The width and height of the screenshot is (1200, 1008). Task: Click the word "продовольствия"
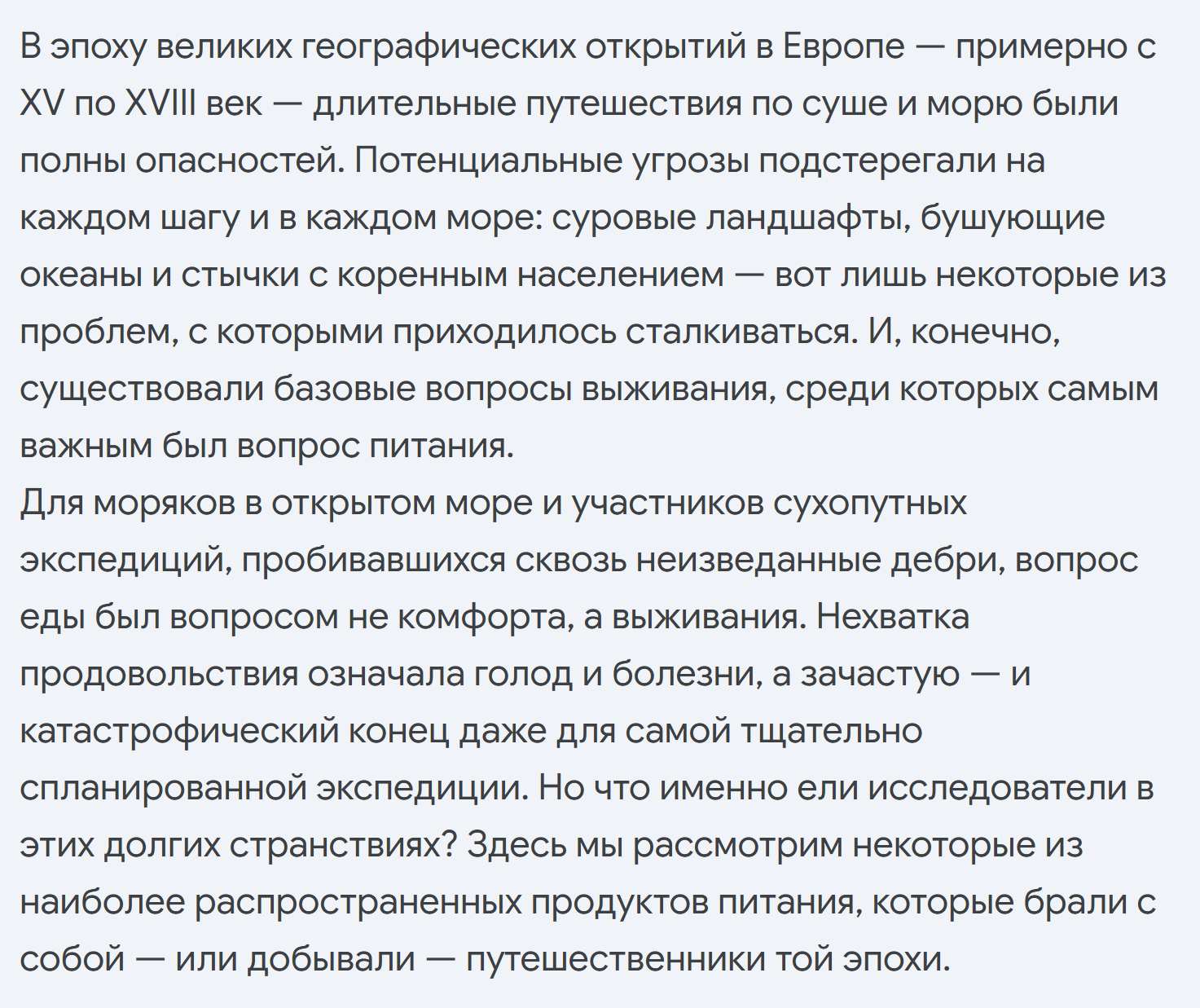159,675
